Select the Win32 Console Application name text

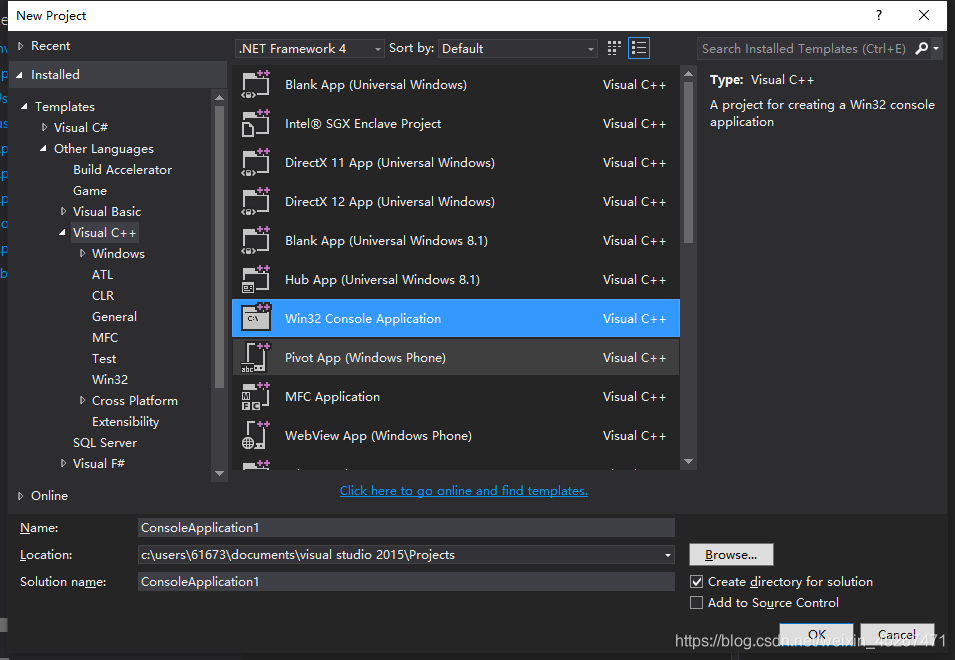pos(363,318)
